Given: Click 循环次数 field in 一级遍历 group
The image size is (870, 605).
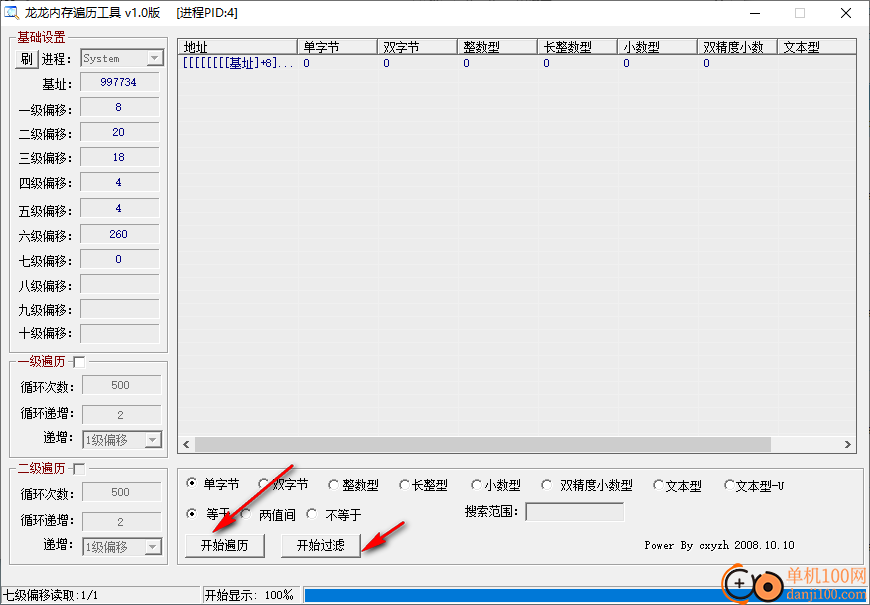Looking at the screenshot, I should click(122, 386).
